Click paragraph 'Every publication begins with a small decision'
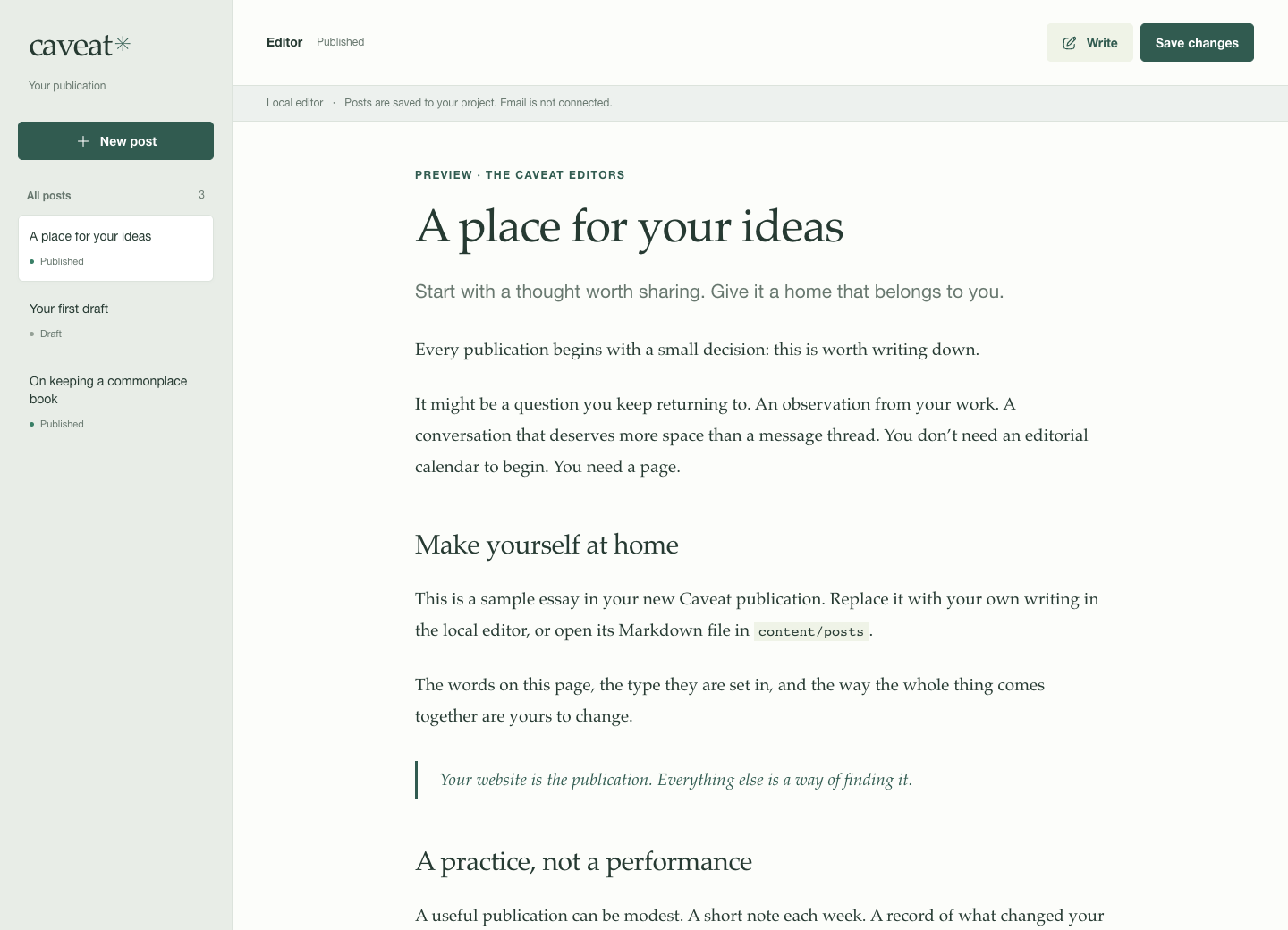 pos(697,350)
